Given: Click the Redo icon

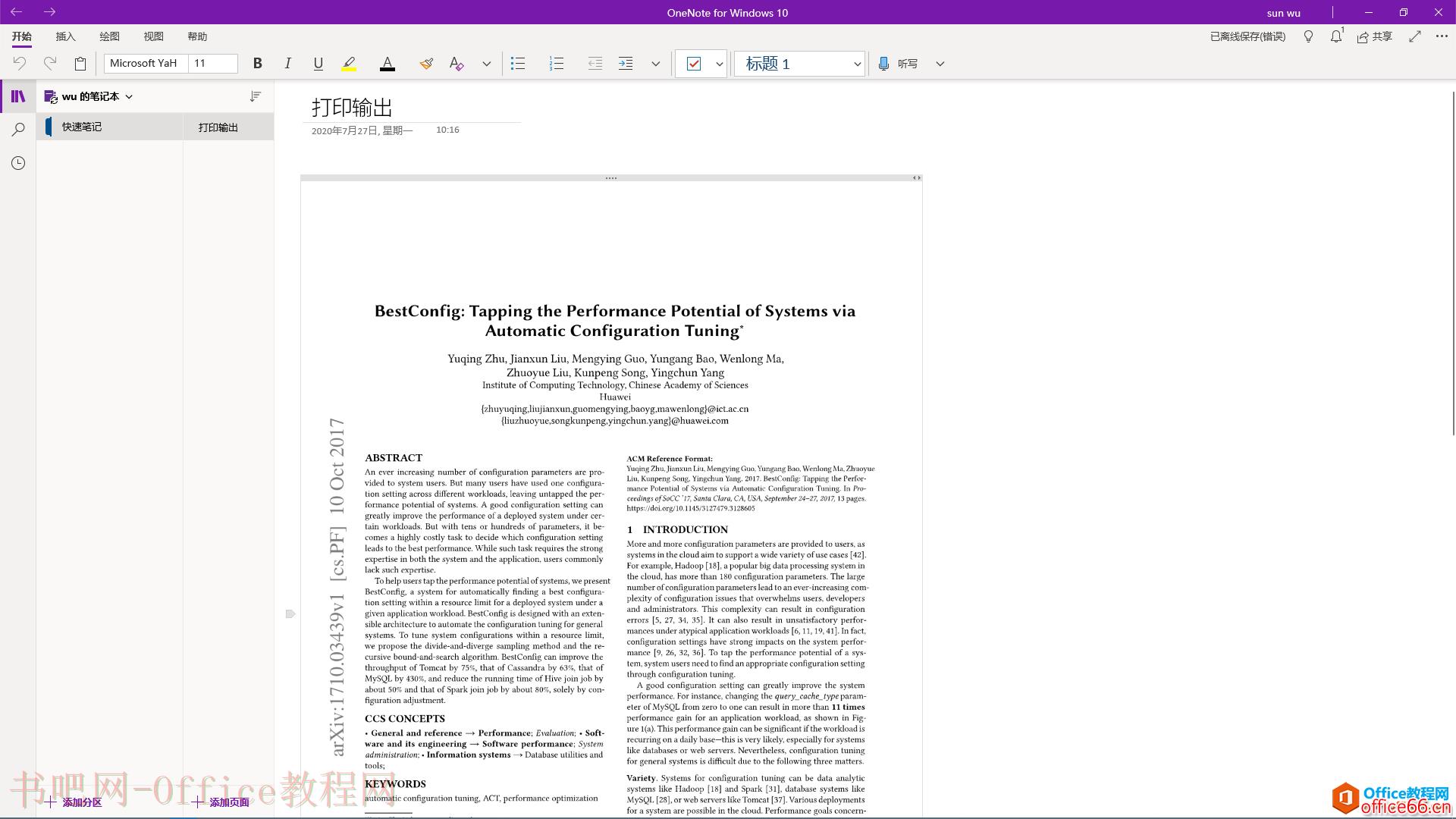Looking at the screenshot, I should pyautogui.click(x=50, y=64).
